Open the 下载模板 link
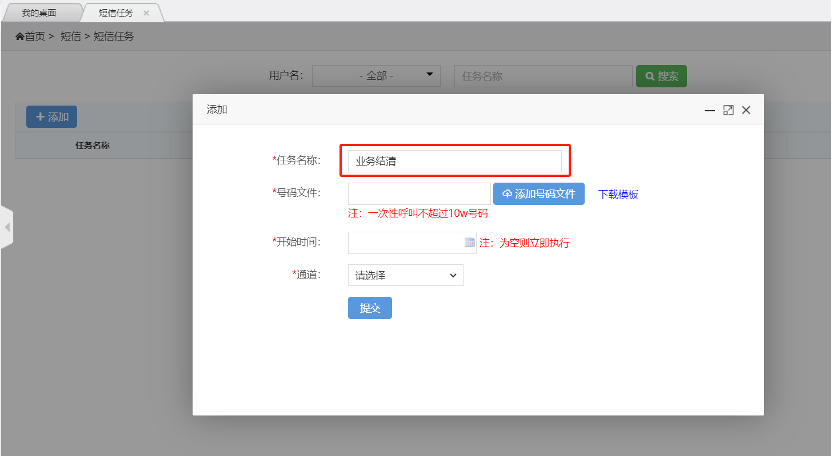The height and width of the screenshot is (456, 832). (618, 194)
